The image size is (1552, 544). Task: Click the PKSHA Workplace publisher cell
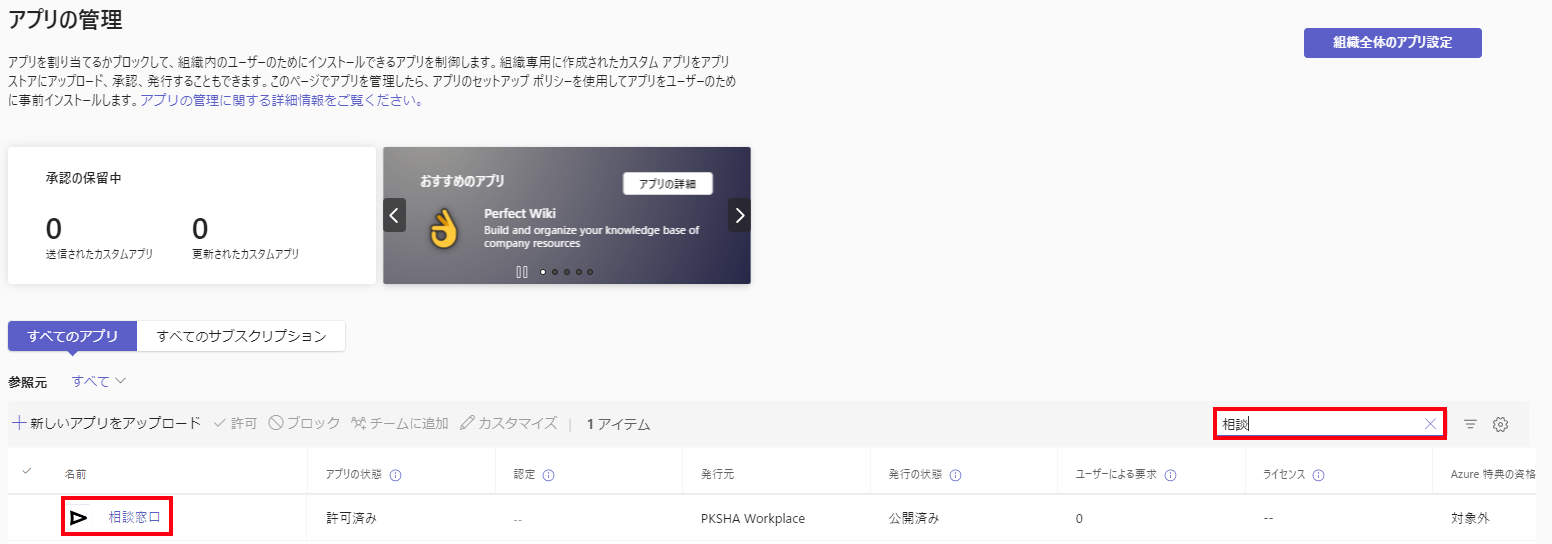753,519
